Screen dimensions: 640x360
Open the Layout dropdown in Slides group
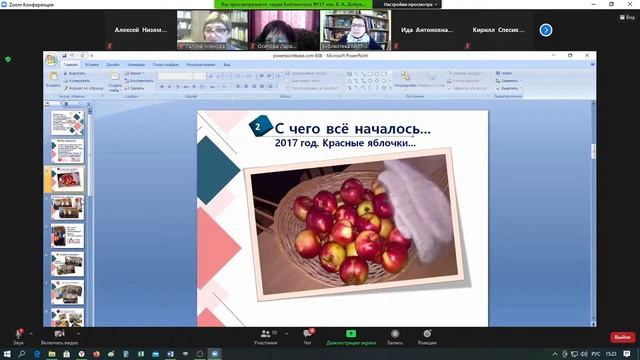135,73
